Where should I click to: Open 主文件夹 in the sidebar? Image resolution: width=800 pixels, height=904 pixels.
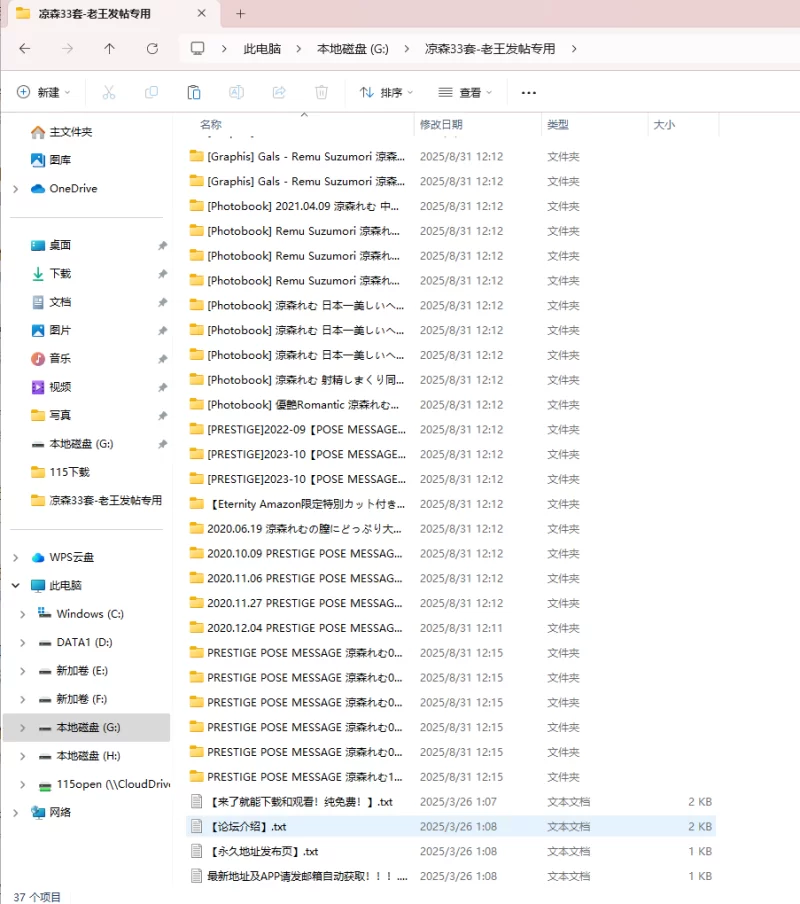coord(71,132)
